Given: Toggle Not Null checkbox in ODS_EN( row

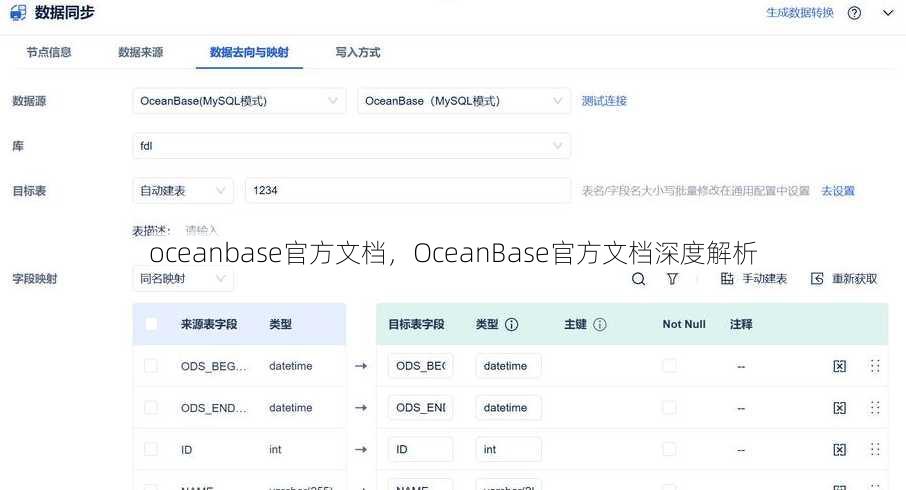Looking at the screenshot, I should (x=670, y=407).
